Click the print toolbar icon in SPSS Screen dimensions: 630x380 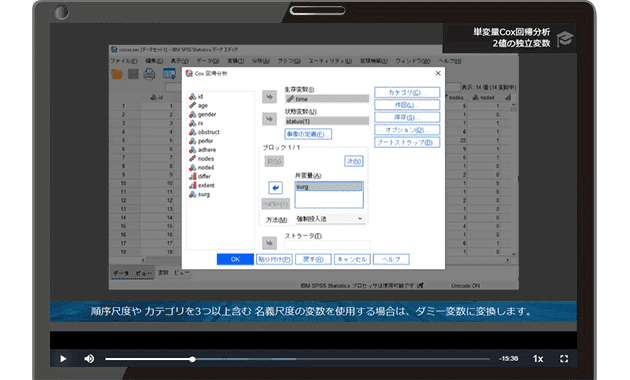click(149, 74)
